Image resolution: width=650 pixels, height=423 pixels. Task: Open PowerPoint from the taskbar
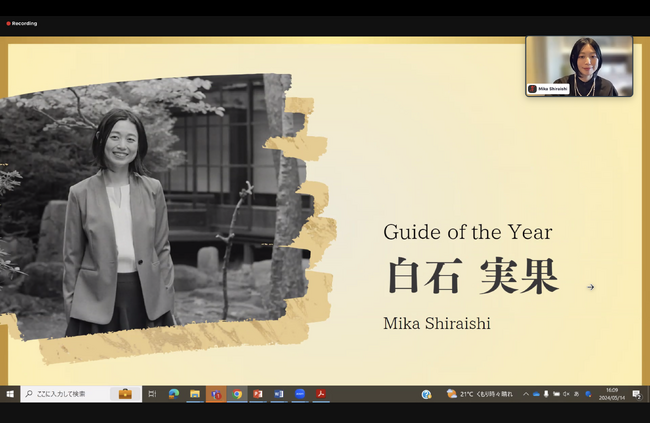[x=257, y=394]
